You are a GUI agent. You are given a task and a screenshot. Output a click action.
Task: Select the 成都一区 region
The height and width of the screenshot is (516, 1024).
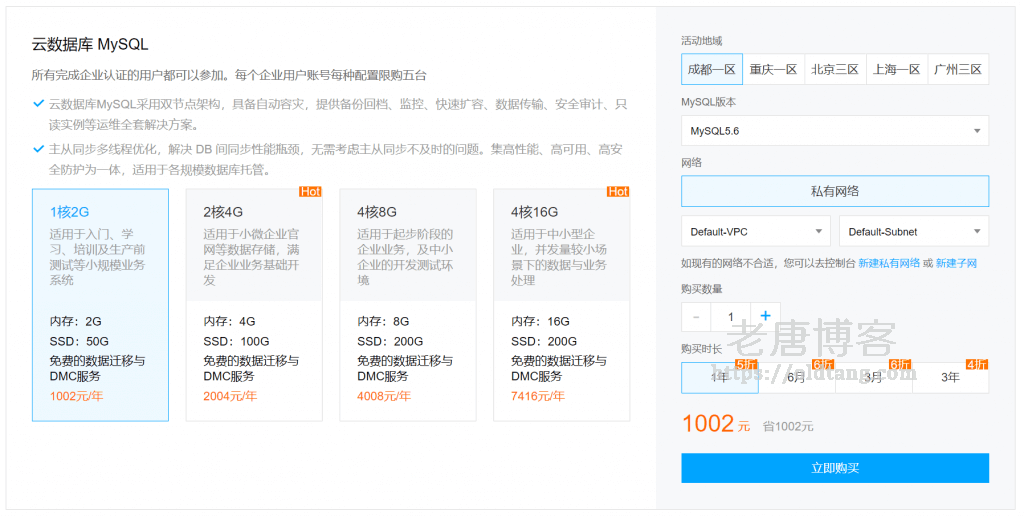click(712, 69)
